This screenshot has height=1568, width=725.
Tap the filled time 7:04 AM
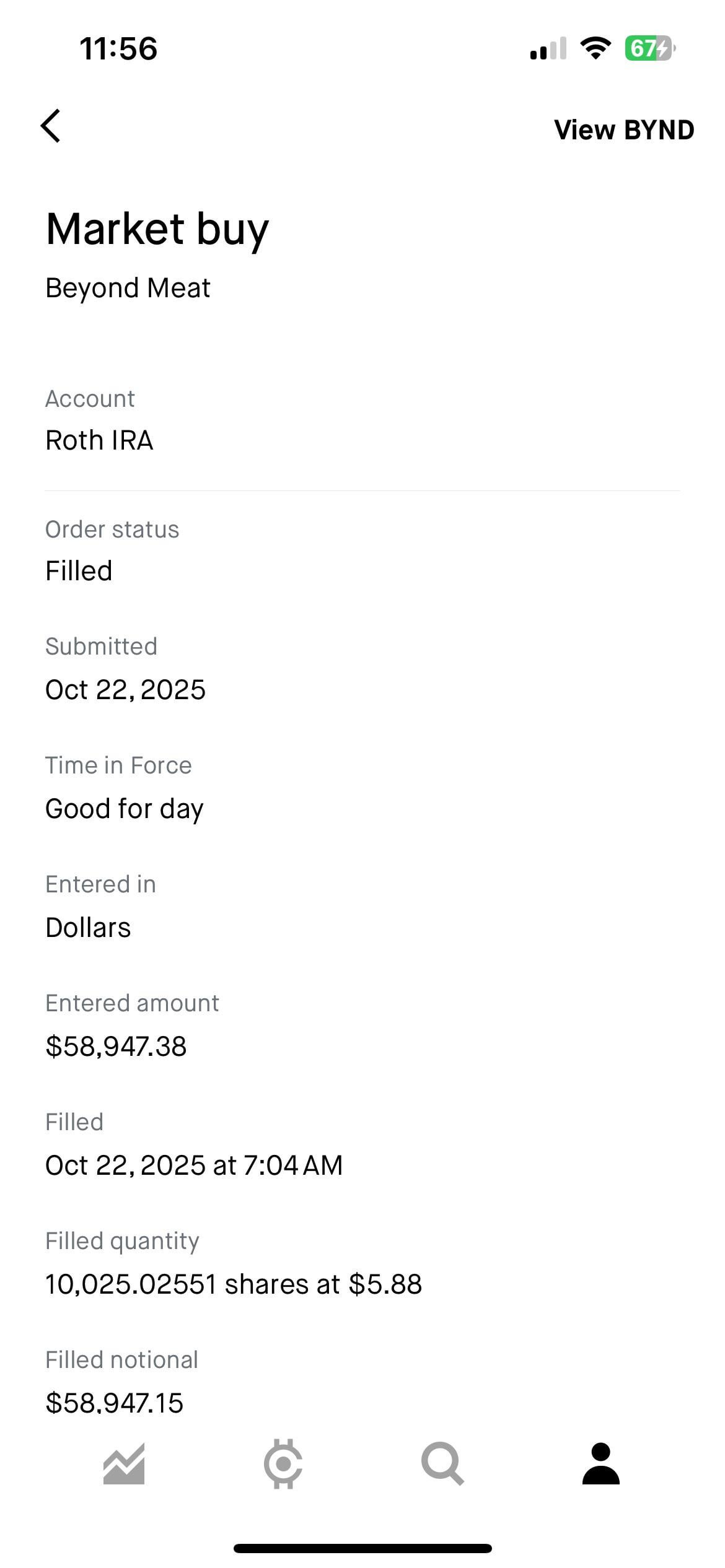[x=292, y=1165]
